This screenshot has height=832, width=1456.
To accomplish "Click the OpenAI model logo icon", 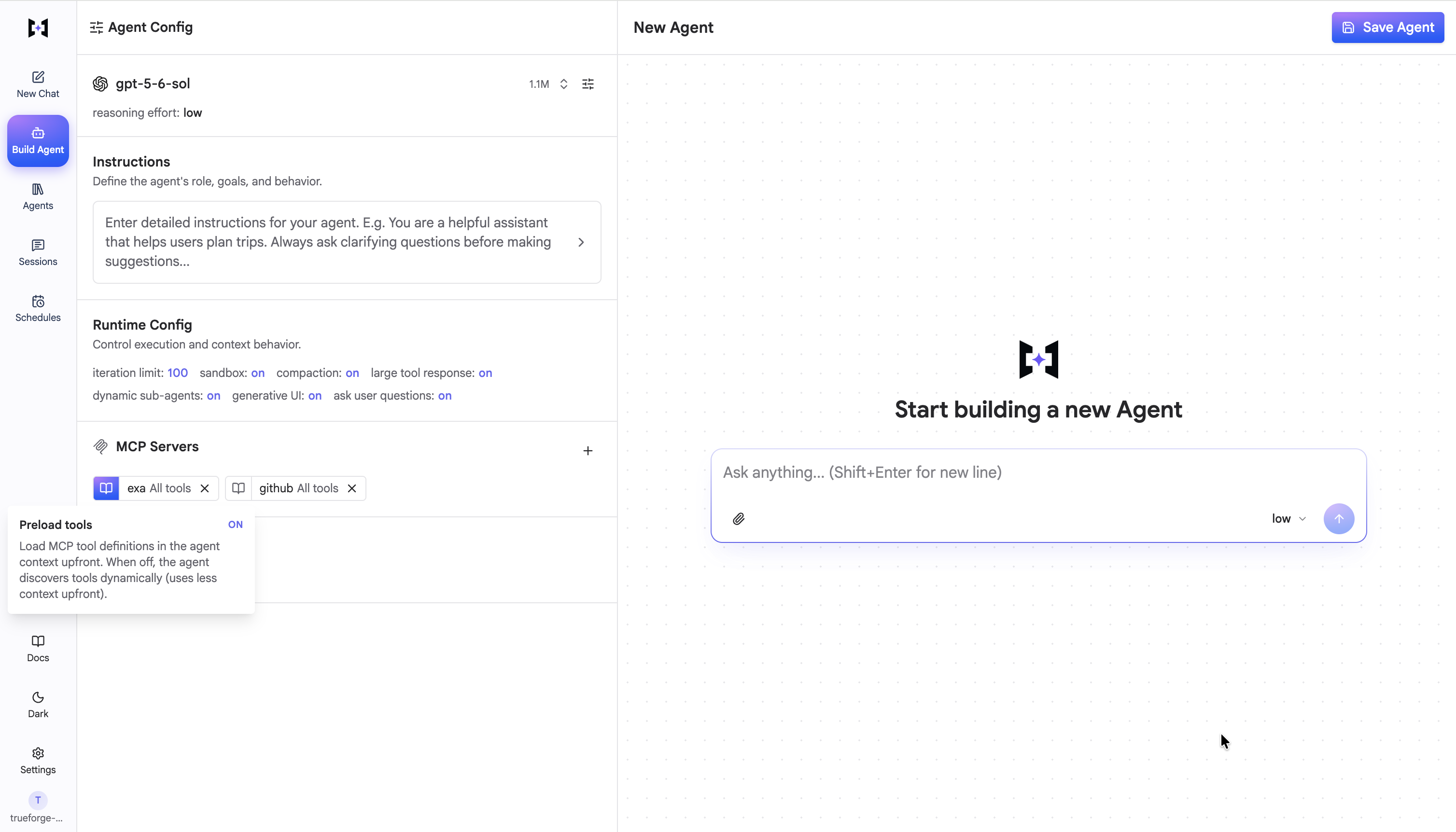I will (x=100, y=84).
